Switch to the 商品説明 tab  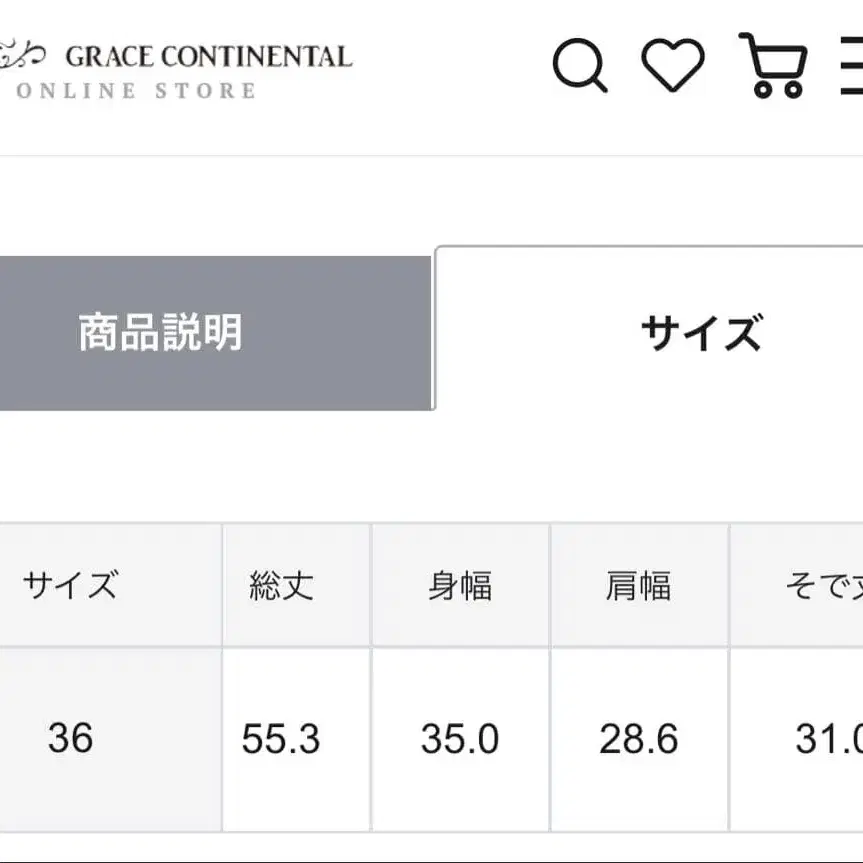(x=160, y=332)
